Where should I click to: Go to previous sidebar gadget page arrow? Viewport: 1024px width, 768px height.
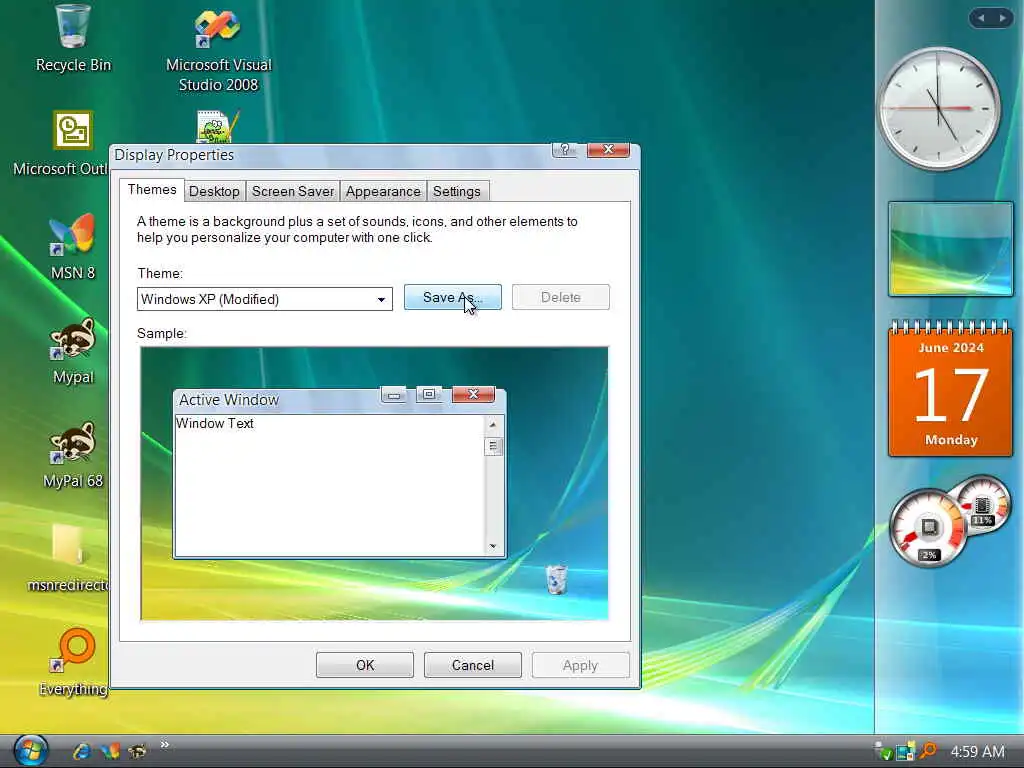pos(980,18)
